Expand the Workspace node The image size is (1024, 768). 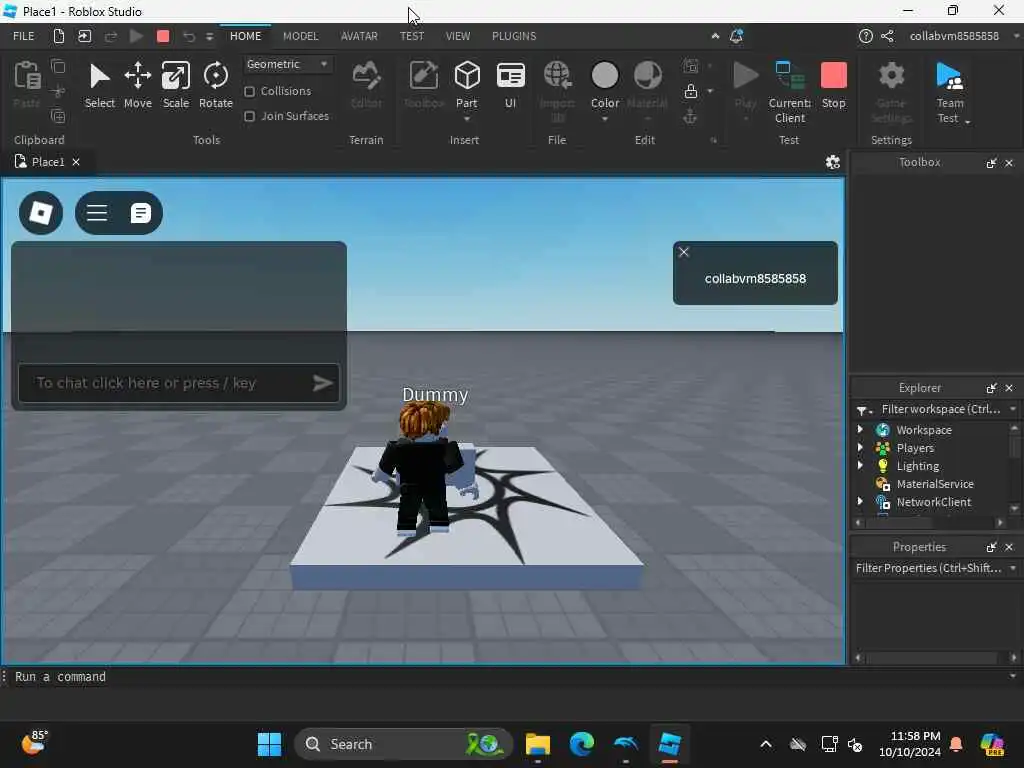pyautogui.click(x=860, y=430)
